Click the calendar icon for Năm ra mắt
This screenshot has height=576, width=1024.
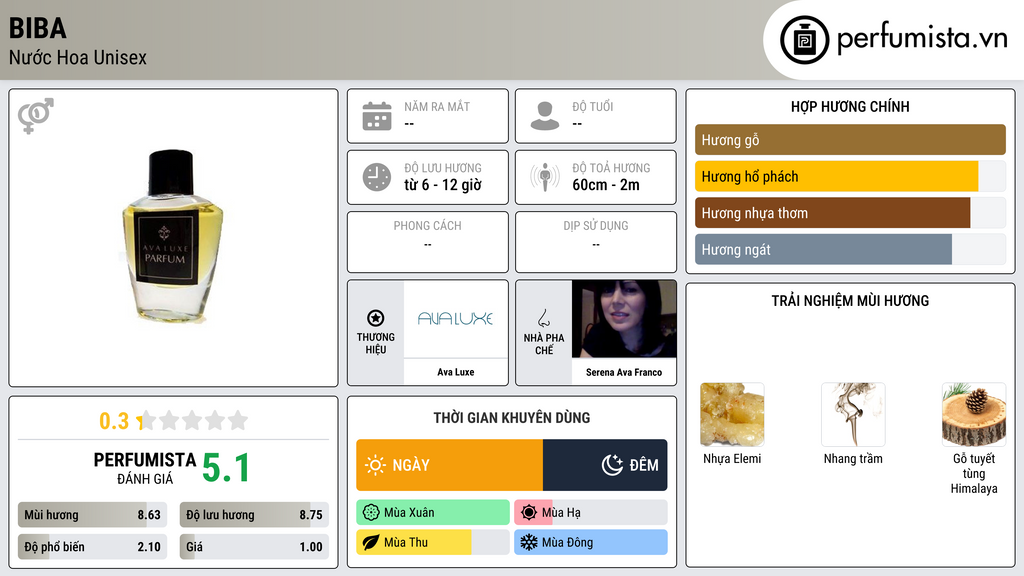[377, 116]
